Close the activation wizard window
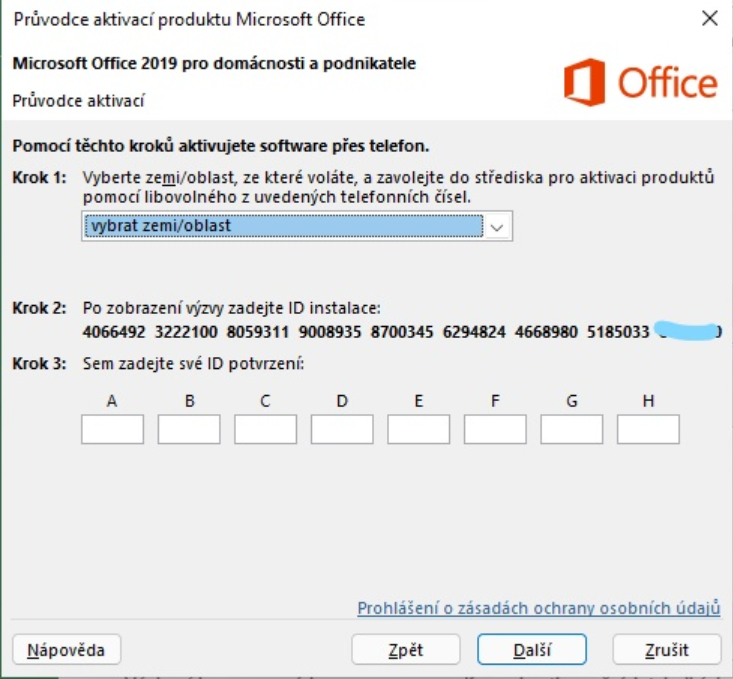This screenshot has height=679, width=733. (x=710, y=19)
